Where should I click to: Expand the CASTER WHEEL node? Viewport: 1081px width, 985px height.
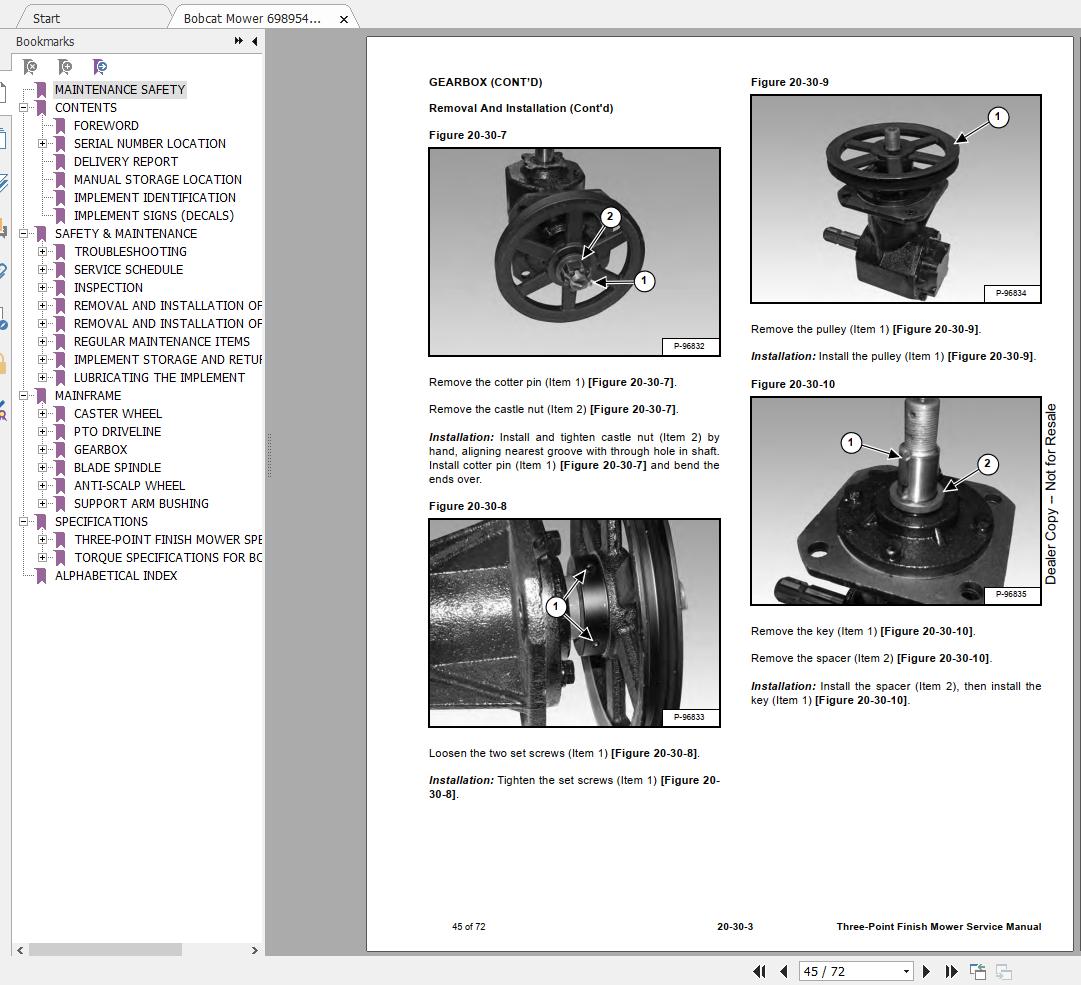click(x=43, y=414)
